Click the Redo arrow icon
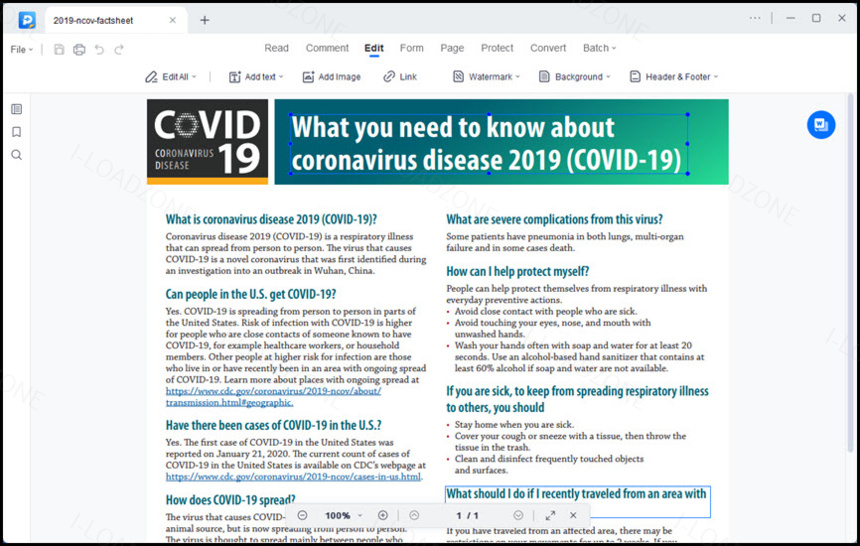Screen dimensions: 860x546 (x=119, y=49)
